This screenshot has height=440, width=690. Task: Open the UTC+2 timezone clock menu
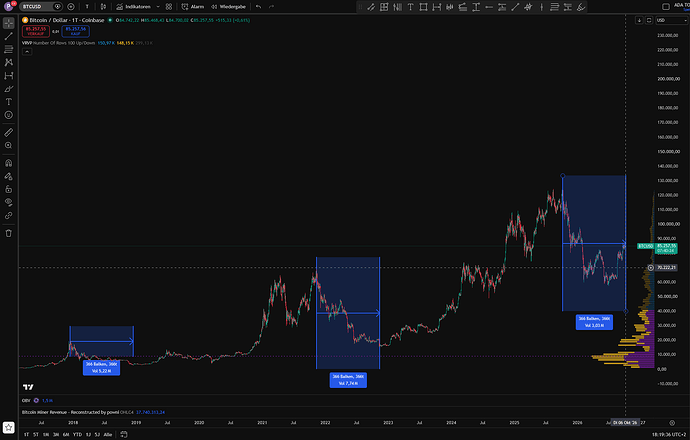tap(668, 435)
